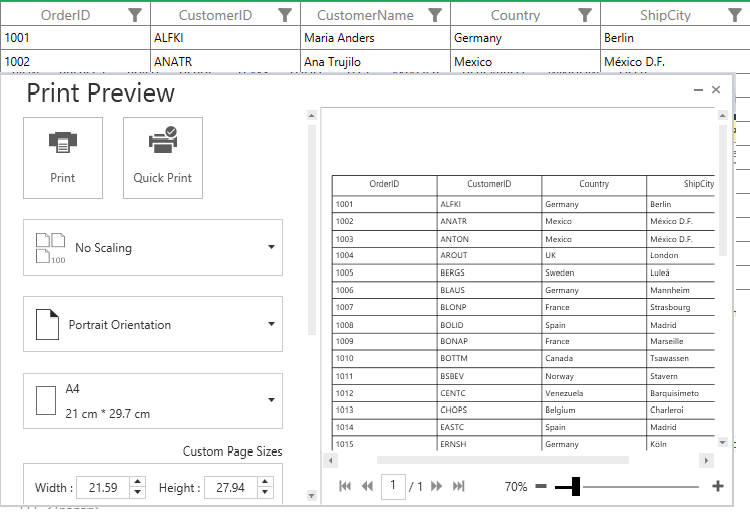
Task: Click the zoom slider thumb
Action: pos(576,487)
